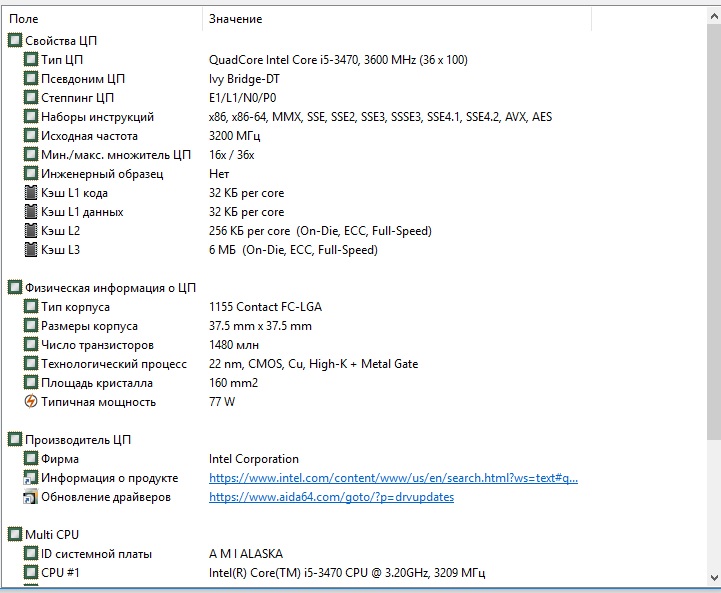Viewport: 721px width, 593px height.
Task: Click the Поле column header
Action: [24, 19]
